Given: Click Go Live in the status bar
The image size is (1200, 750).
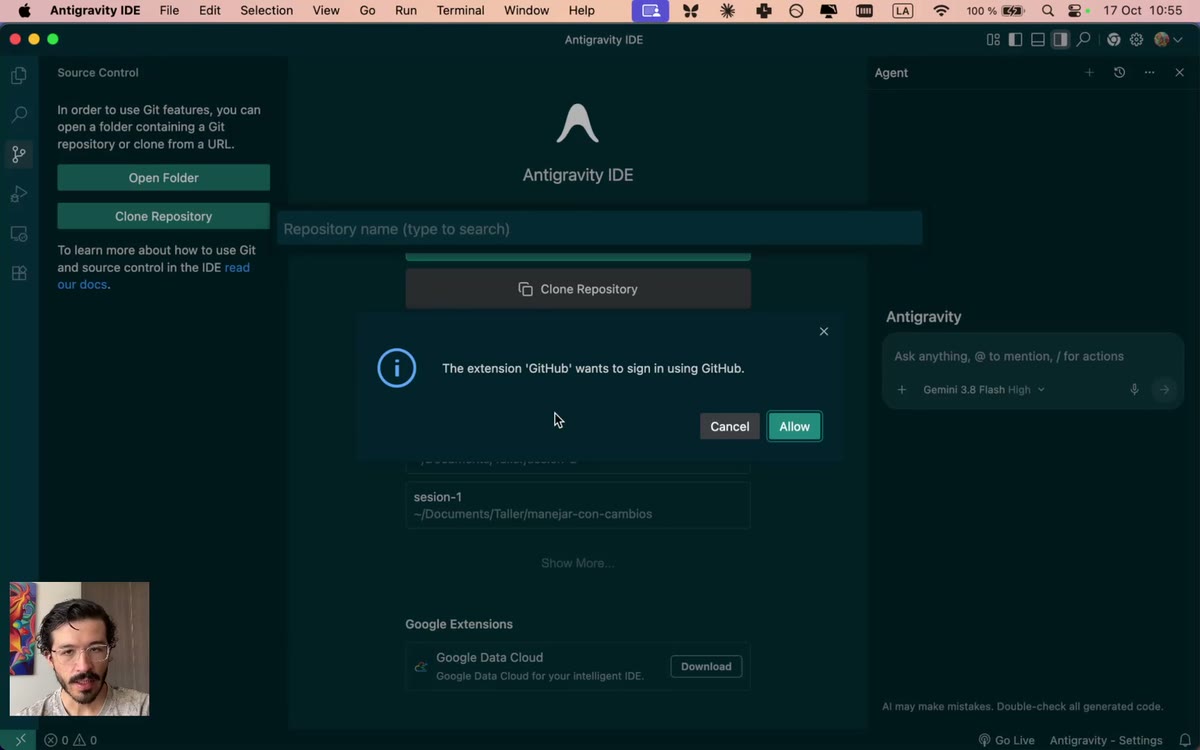Looking at the screenshot, I should click(x=1006, y=740).
